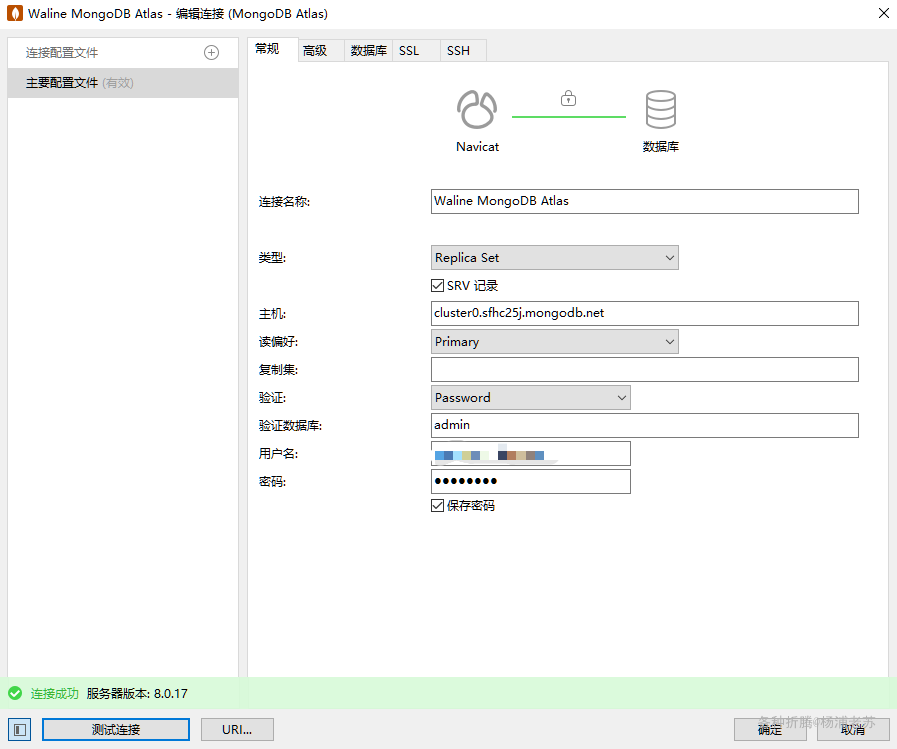Viewport: 897px width, 749px height.
Task: Close the edit connection dialog
Action: tap(883, 13)
